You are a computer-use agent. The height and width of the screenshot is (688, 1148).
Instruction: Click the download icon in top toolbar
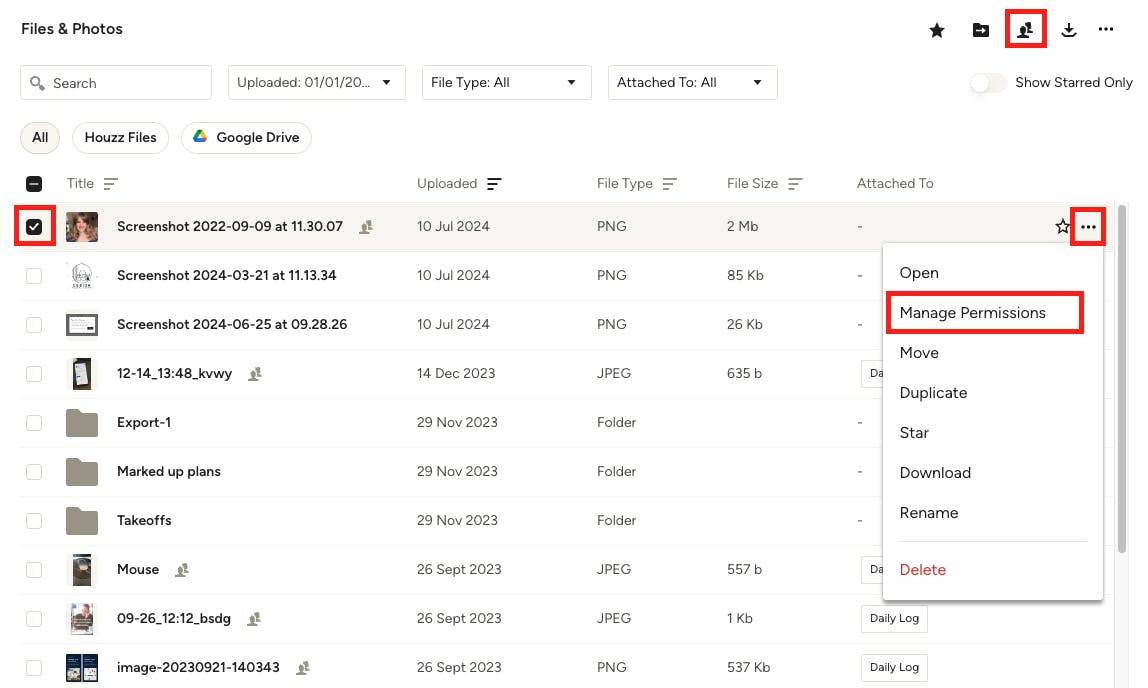[1069, 30]
